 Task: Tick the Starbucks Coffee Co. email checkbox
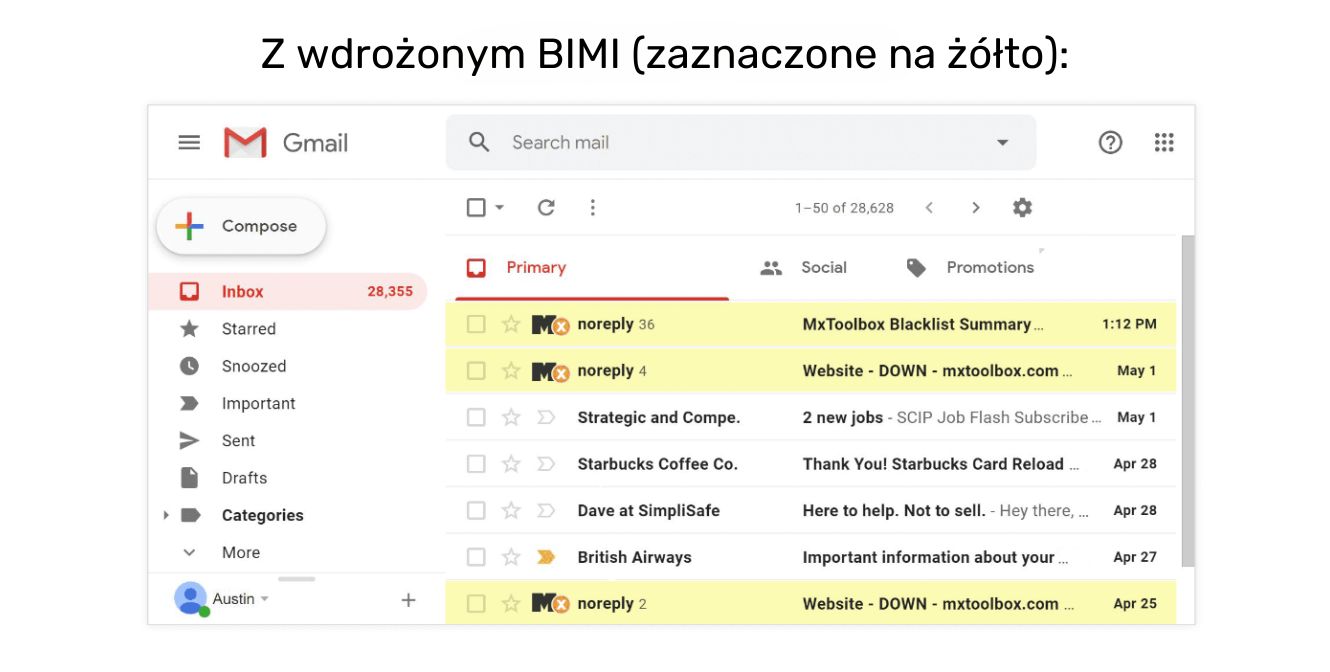tap(476, 464)
